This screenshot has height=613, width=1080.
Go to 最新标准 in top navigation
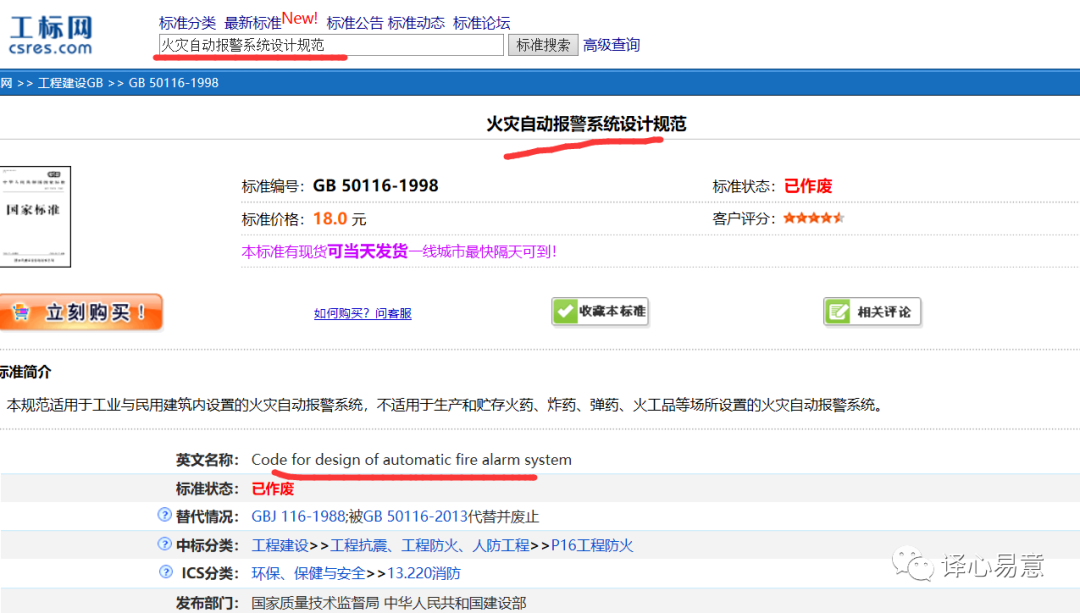[252, 23]
